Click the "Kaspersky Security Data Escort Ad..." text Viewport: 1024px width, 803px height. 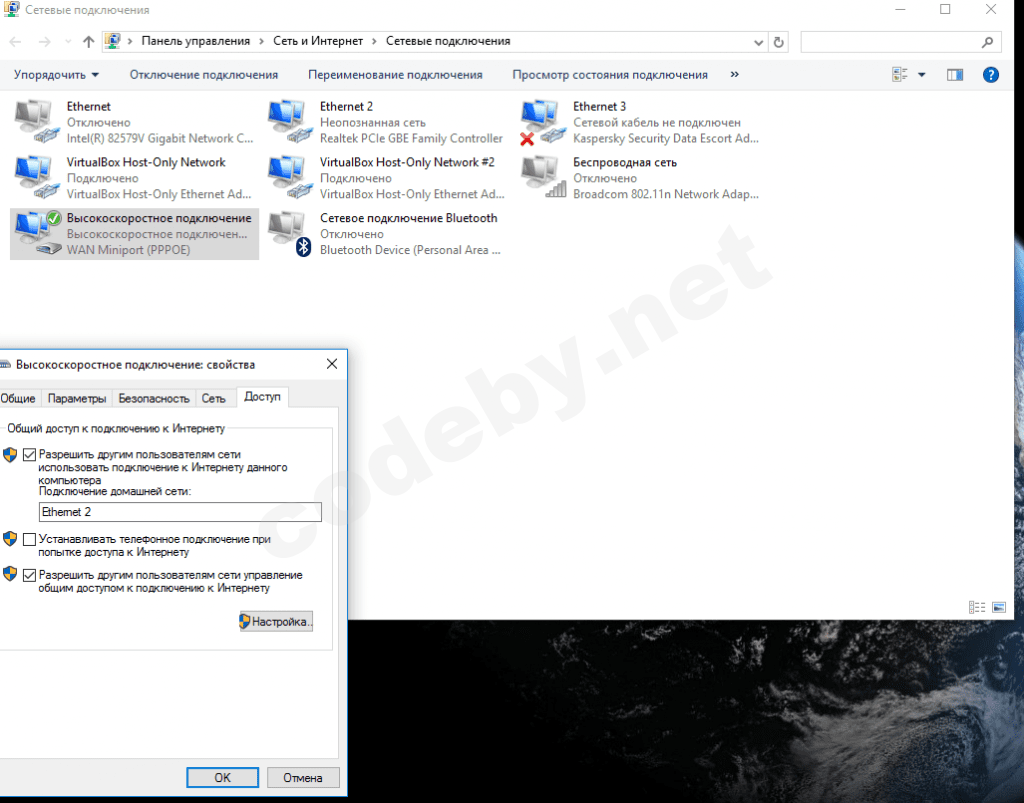666,138
